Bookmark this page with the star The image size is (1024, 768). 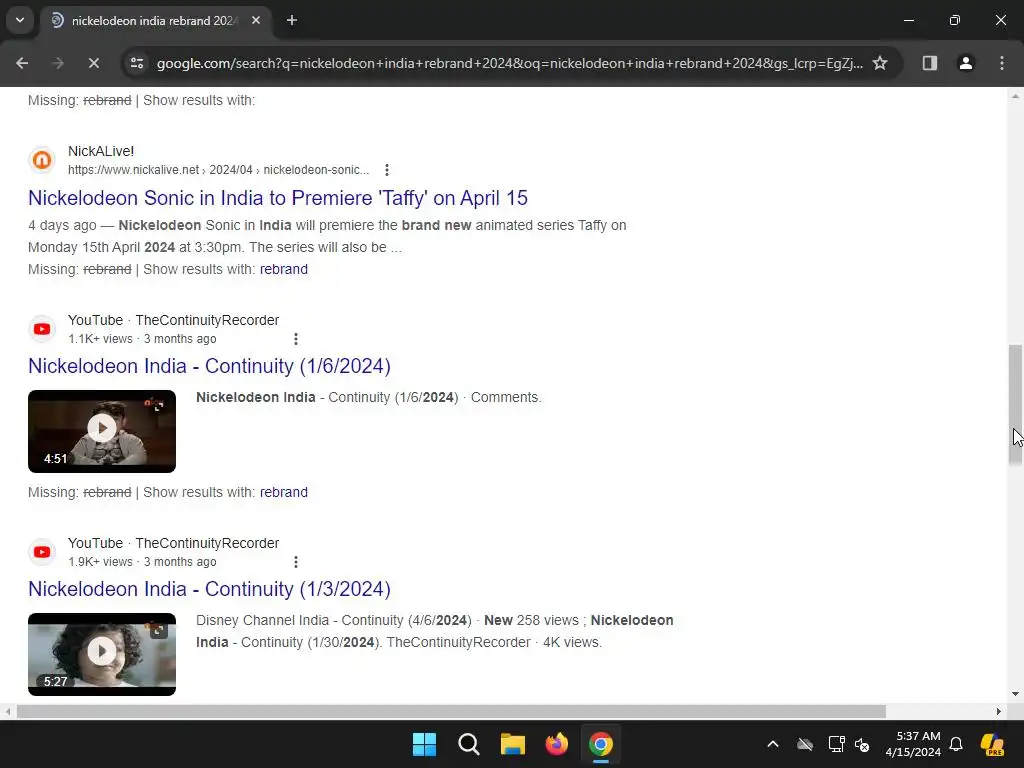point(880,63)
